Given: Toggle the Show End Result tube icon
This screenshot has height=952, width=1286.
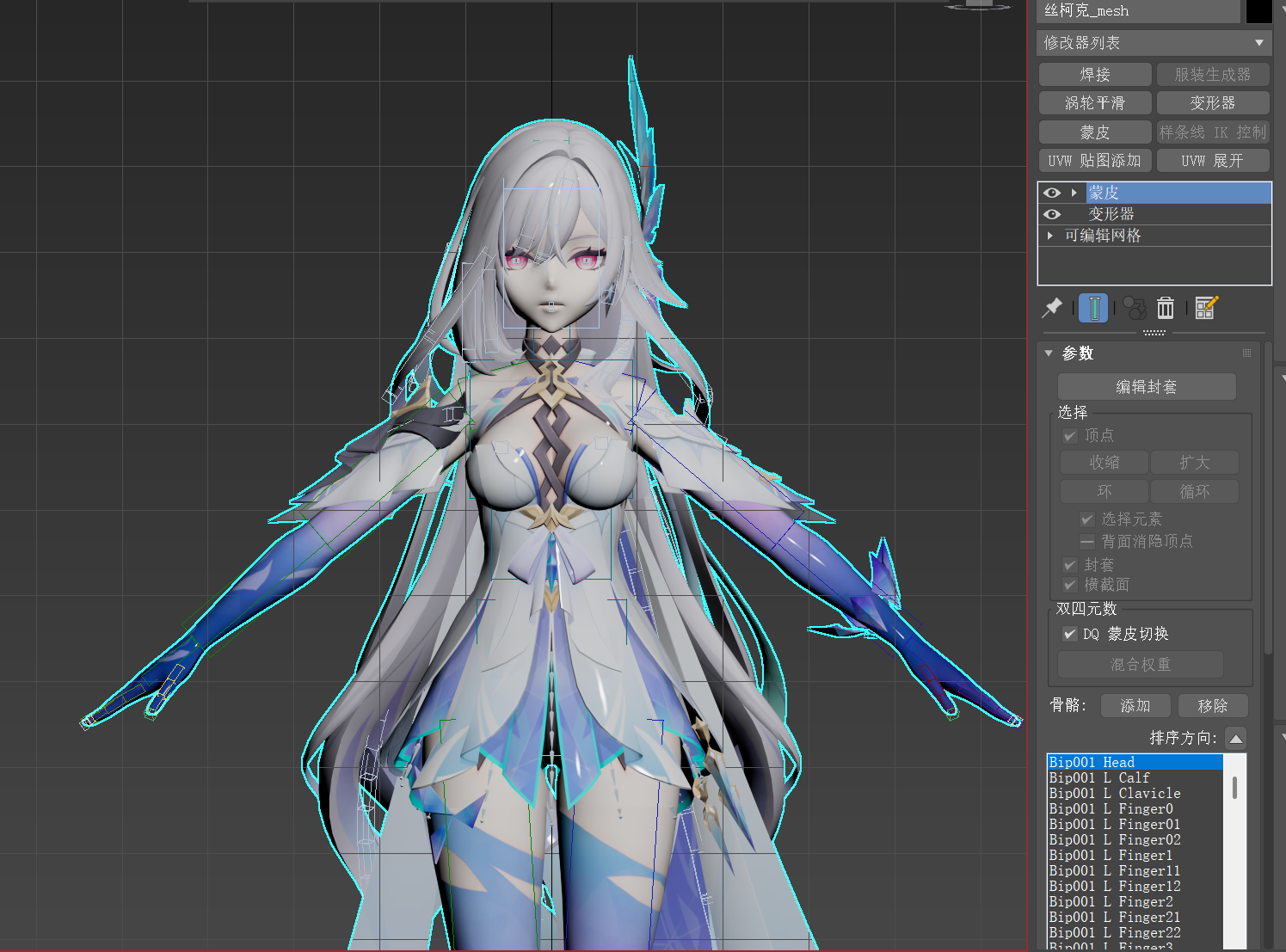Looking at the screenshot, I should point(1093,308).
